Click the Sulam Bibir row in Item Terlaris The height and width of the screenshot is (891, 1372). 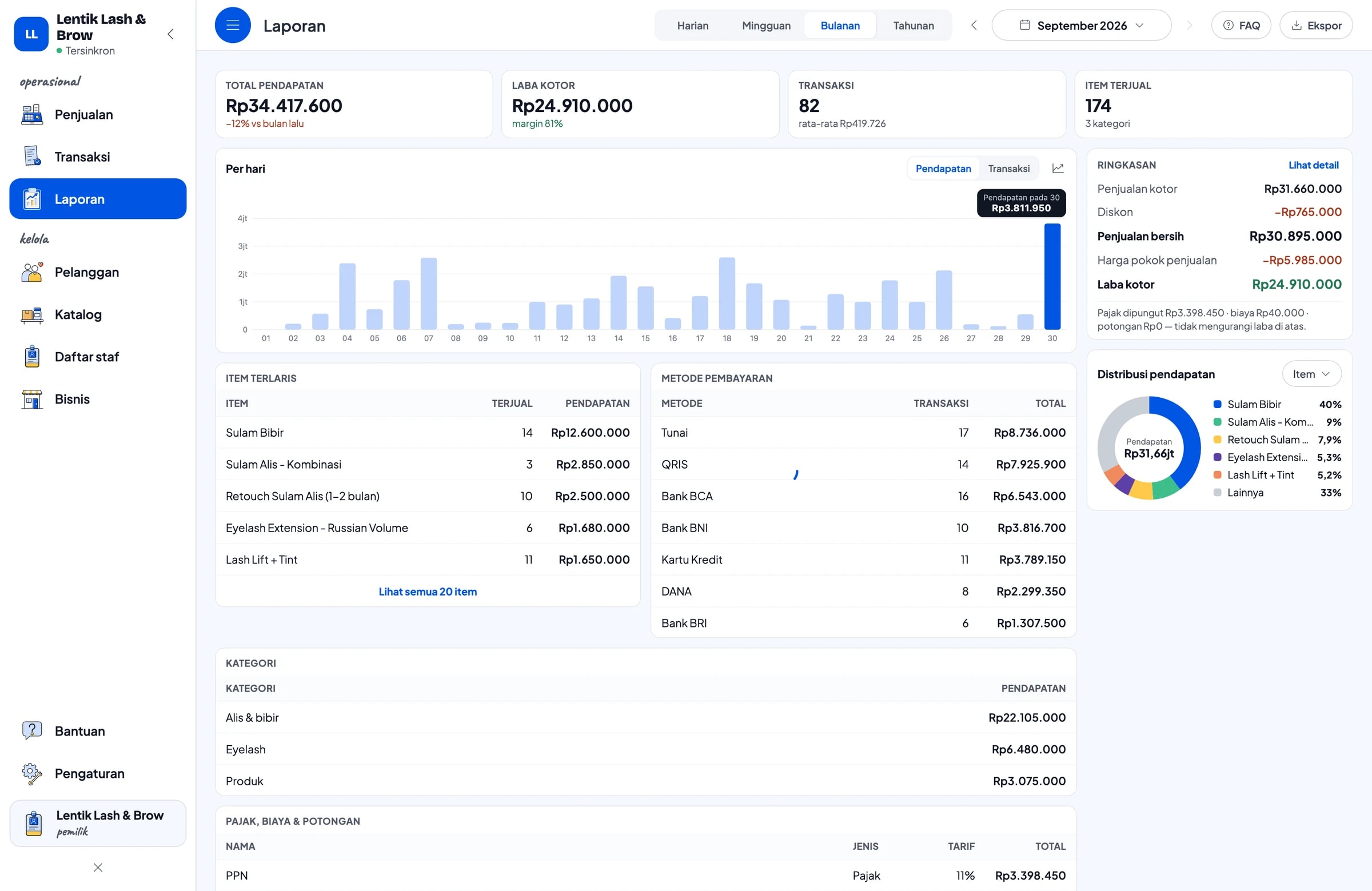click(x=427, y=432)
